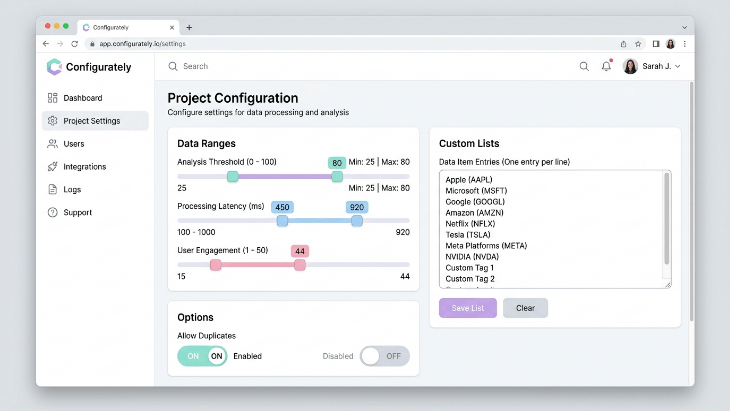Click the lock icon in the address bar

(92, 44)
